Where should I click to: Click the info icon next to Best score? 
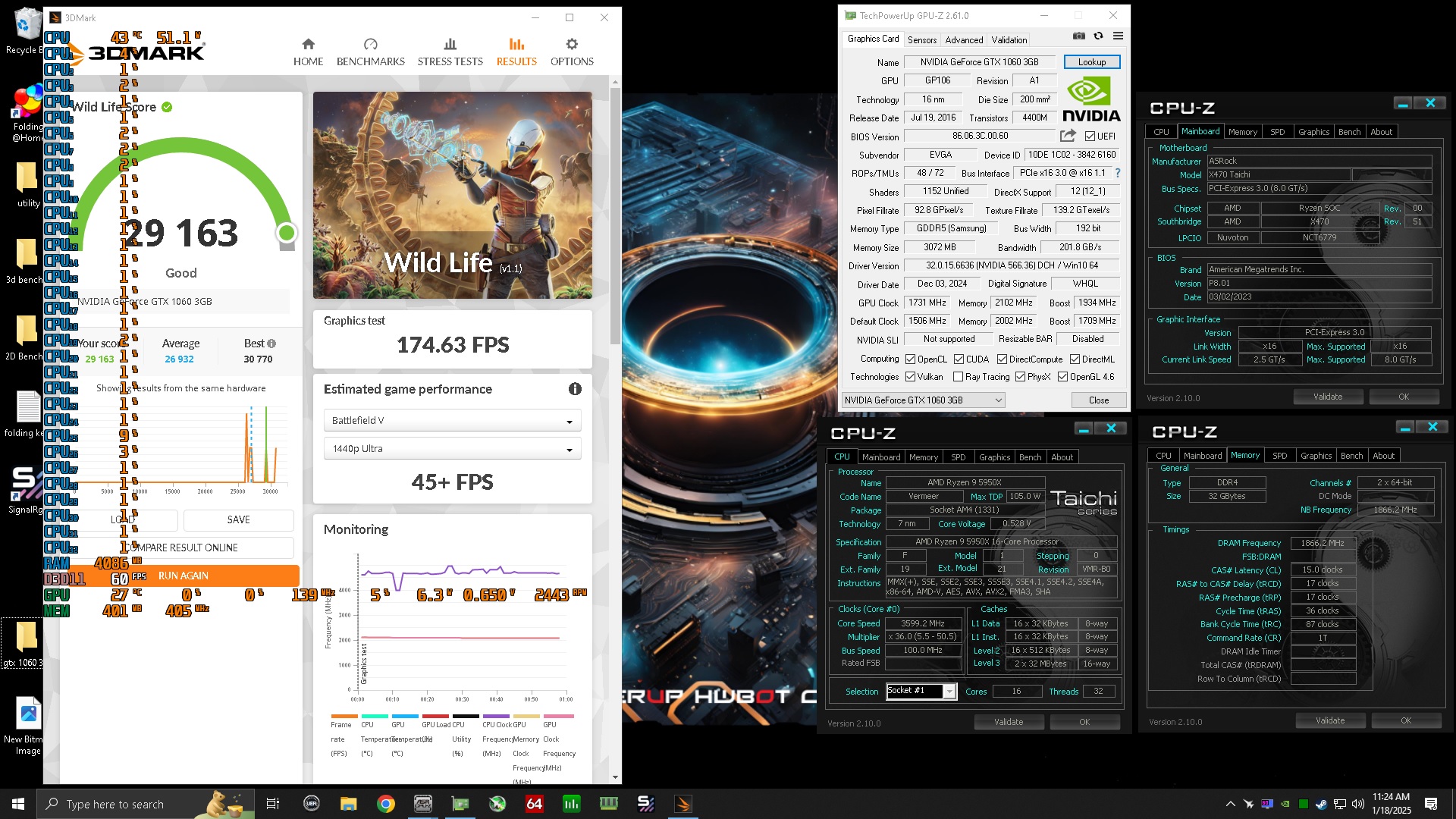point(271,344)
